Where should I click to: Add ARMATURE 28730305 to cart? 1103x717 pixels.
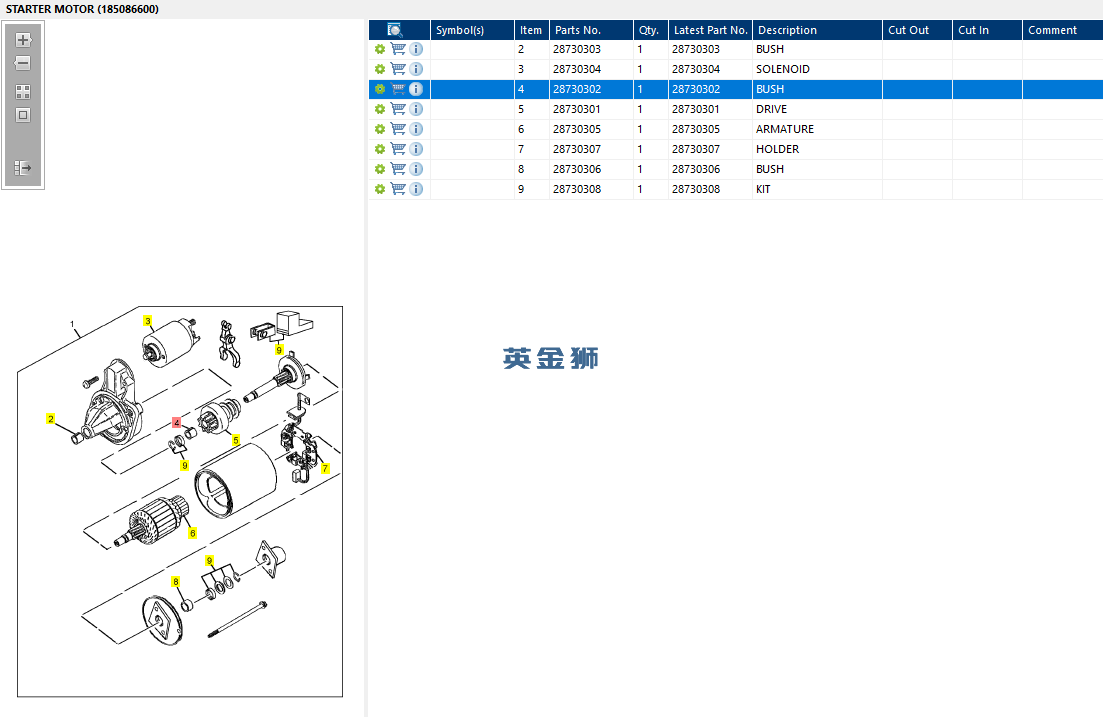398,129
